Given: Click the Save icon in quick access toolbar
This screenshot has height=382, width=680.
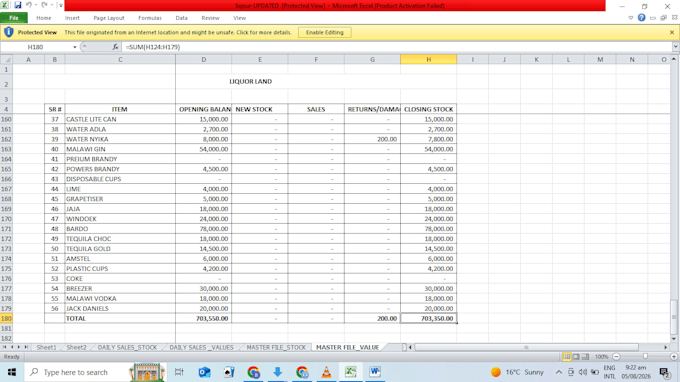Looking at the screenshot, I should point(18,5).
